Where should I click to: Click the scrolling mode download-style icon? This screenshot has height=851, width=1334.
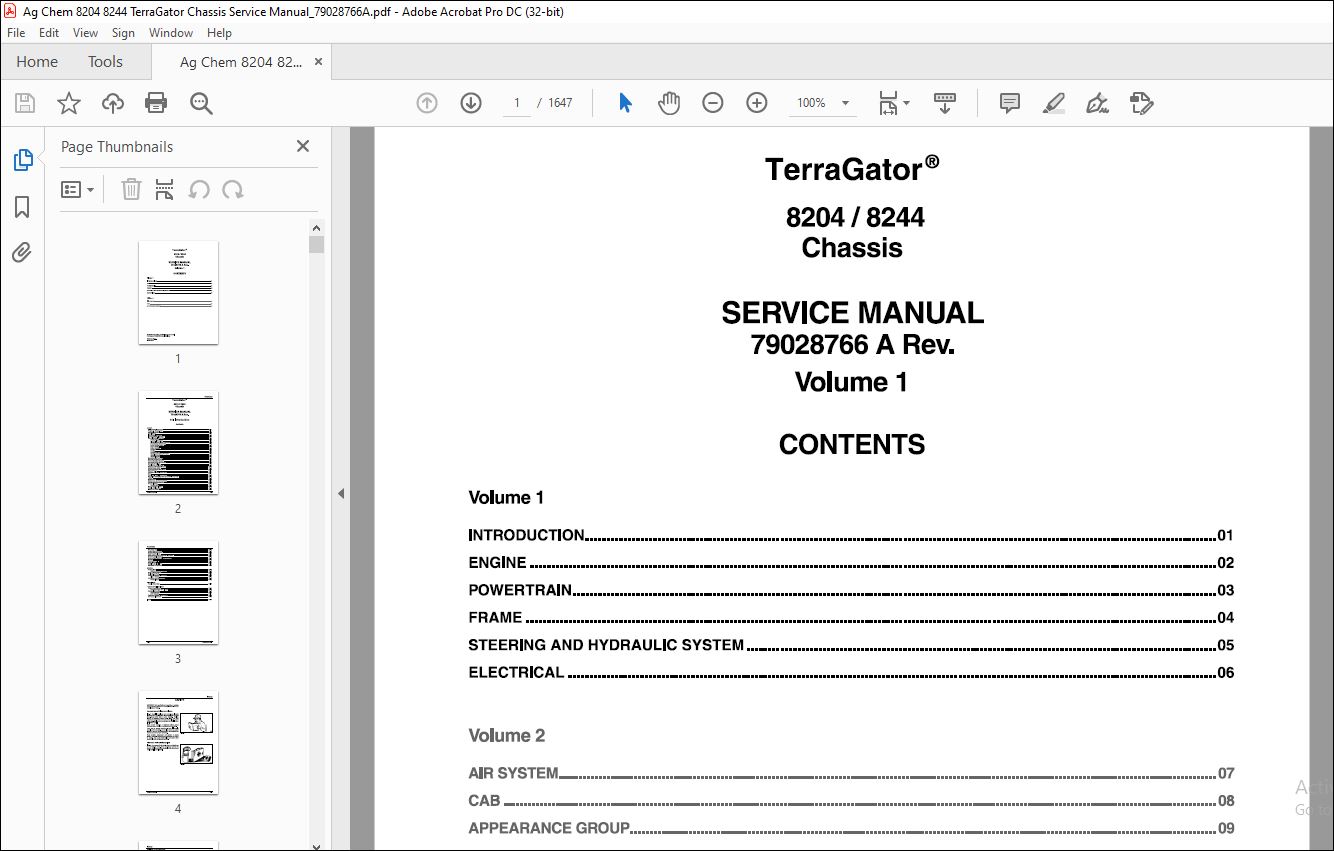click(x=945, y=103)
